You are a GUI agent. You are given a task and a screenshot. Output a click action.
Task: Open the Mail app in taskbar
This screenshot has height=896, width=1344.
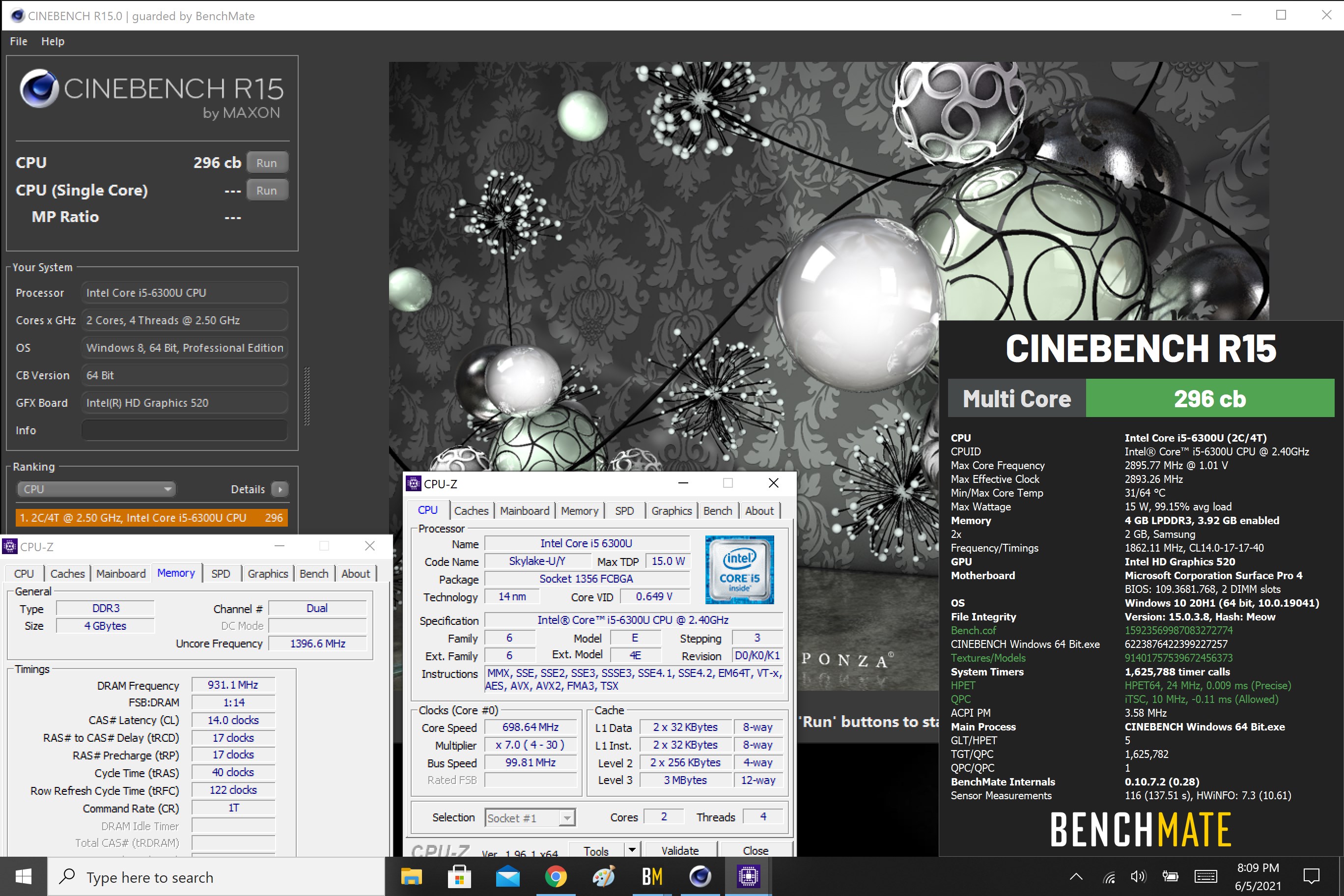(507, 876)
